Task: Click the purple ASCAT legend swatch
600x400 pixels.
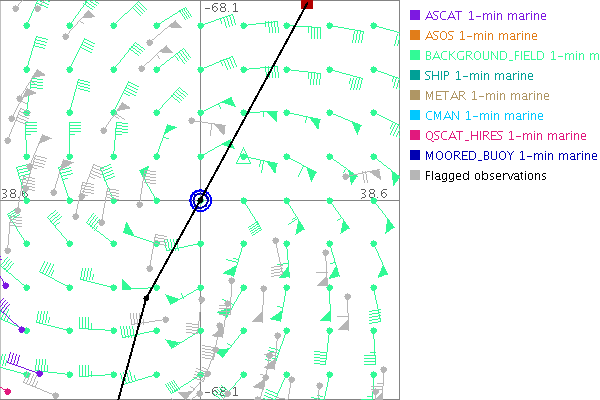Action: [x=414, y=16]
